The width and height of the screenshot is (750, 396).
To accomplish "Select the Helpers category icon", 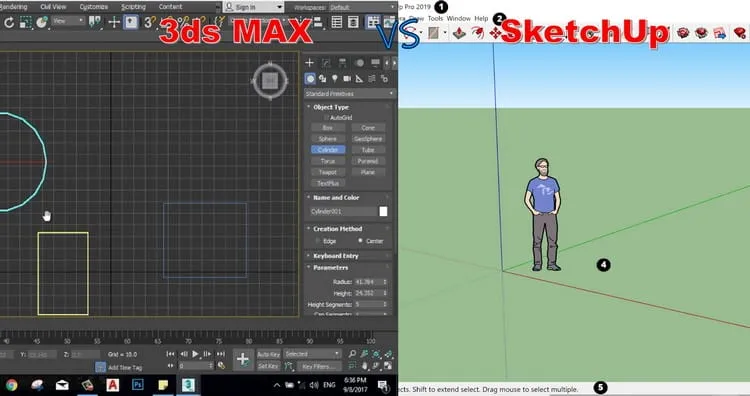I will pyautogui.click(x=359, y=78).
